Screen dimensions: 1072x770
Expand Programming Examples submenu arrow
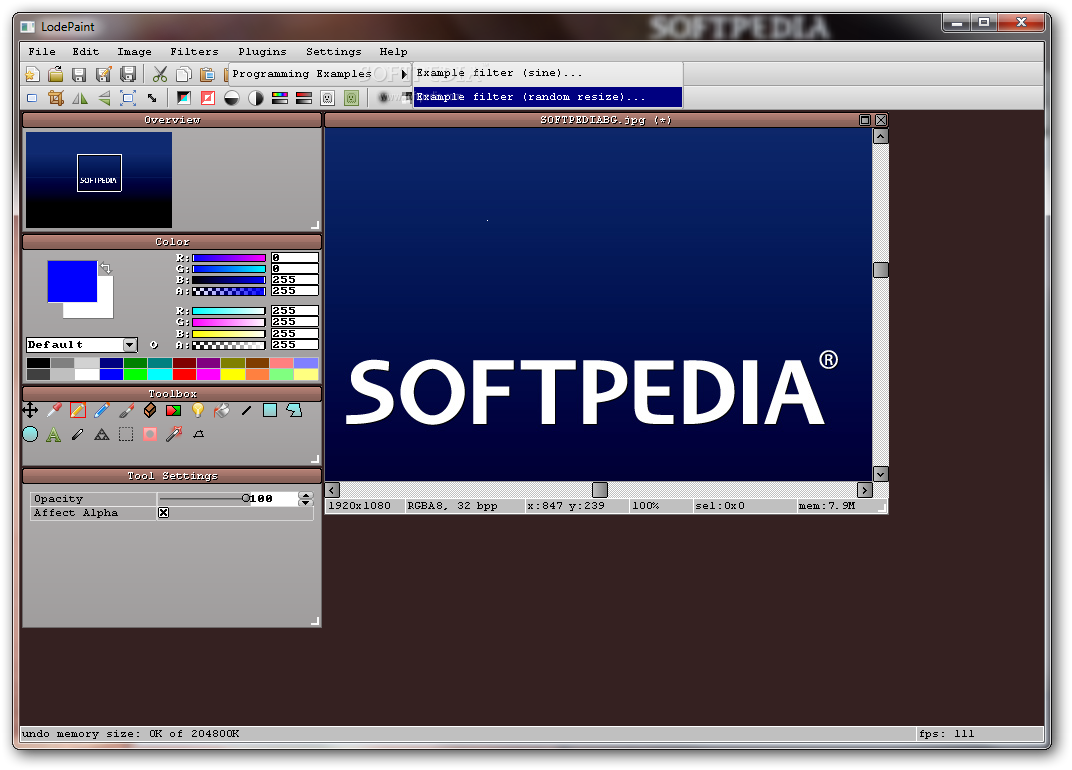404,74
